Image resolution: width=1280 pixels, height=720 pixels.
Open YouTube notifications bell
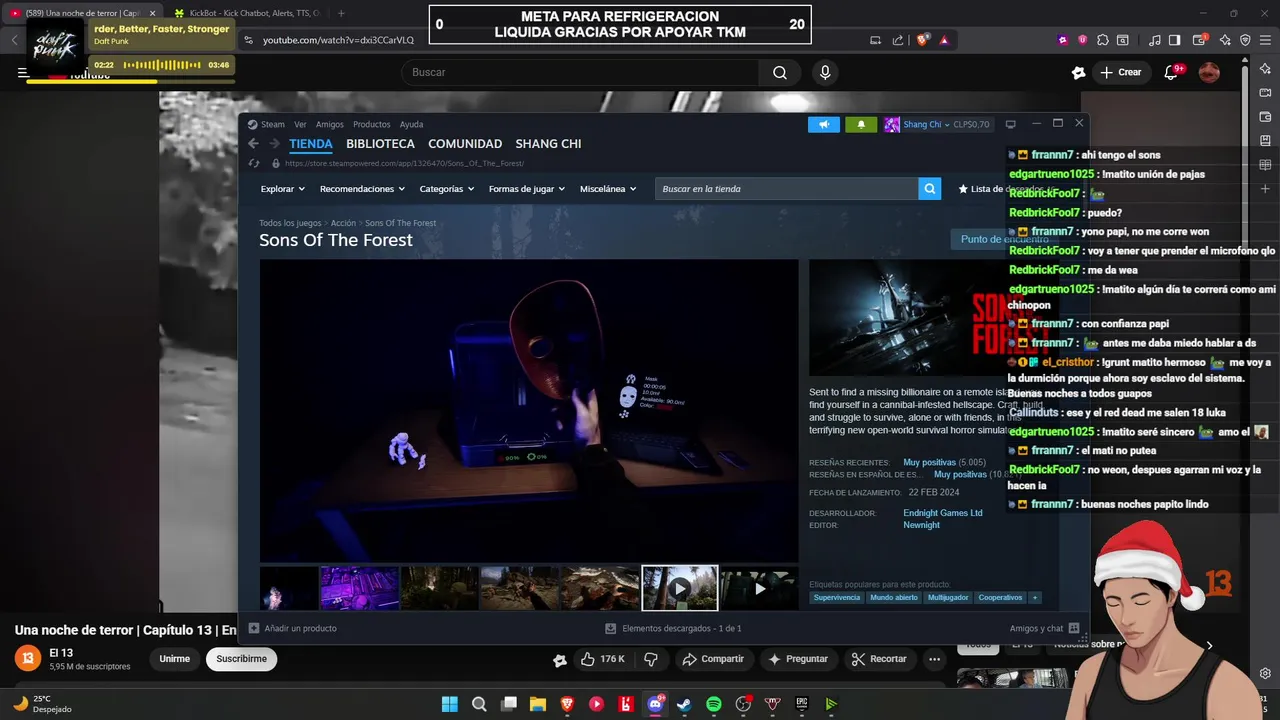[1172, 72]
